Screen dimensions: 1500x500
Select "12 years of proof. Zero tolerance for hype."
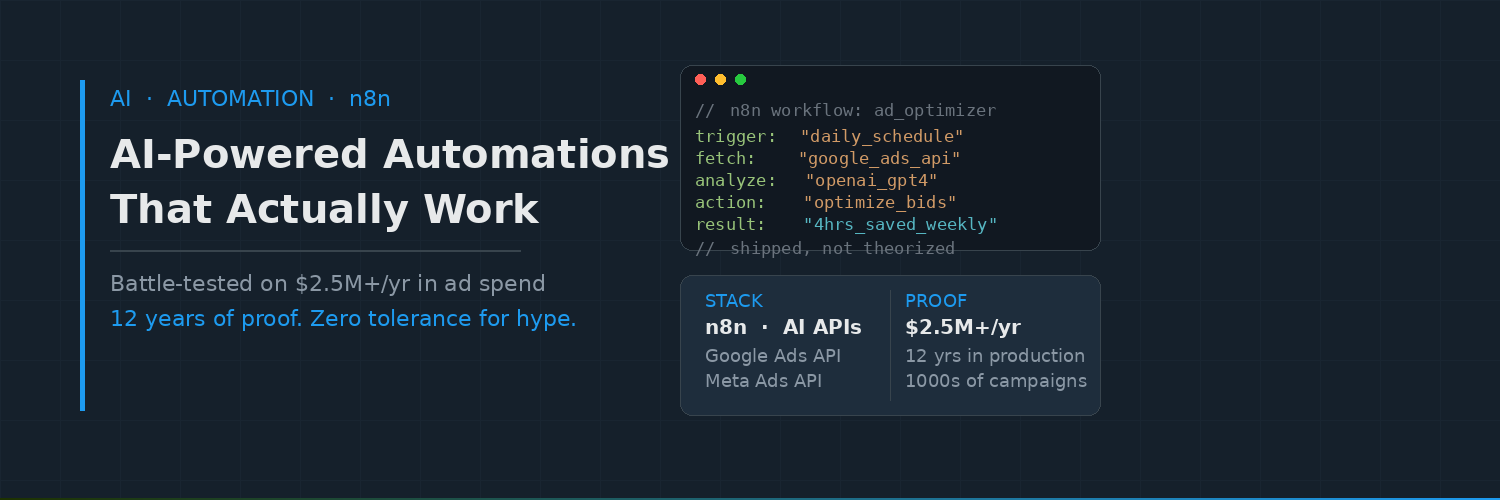pos(343,319)
